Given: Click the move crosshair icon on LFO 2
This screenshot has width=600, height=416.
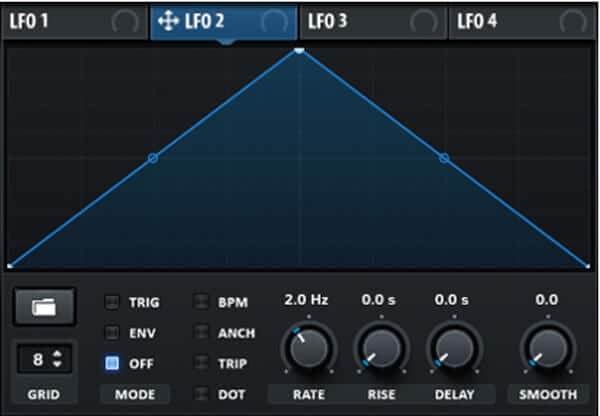Looking at the screenshot, I should click(168, 21).
